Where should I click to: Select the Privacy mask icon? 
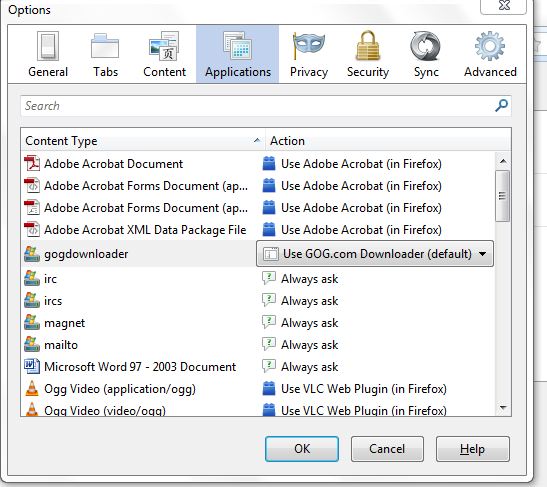pyautogui.click(x=309, y=46)
